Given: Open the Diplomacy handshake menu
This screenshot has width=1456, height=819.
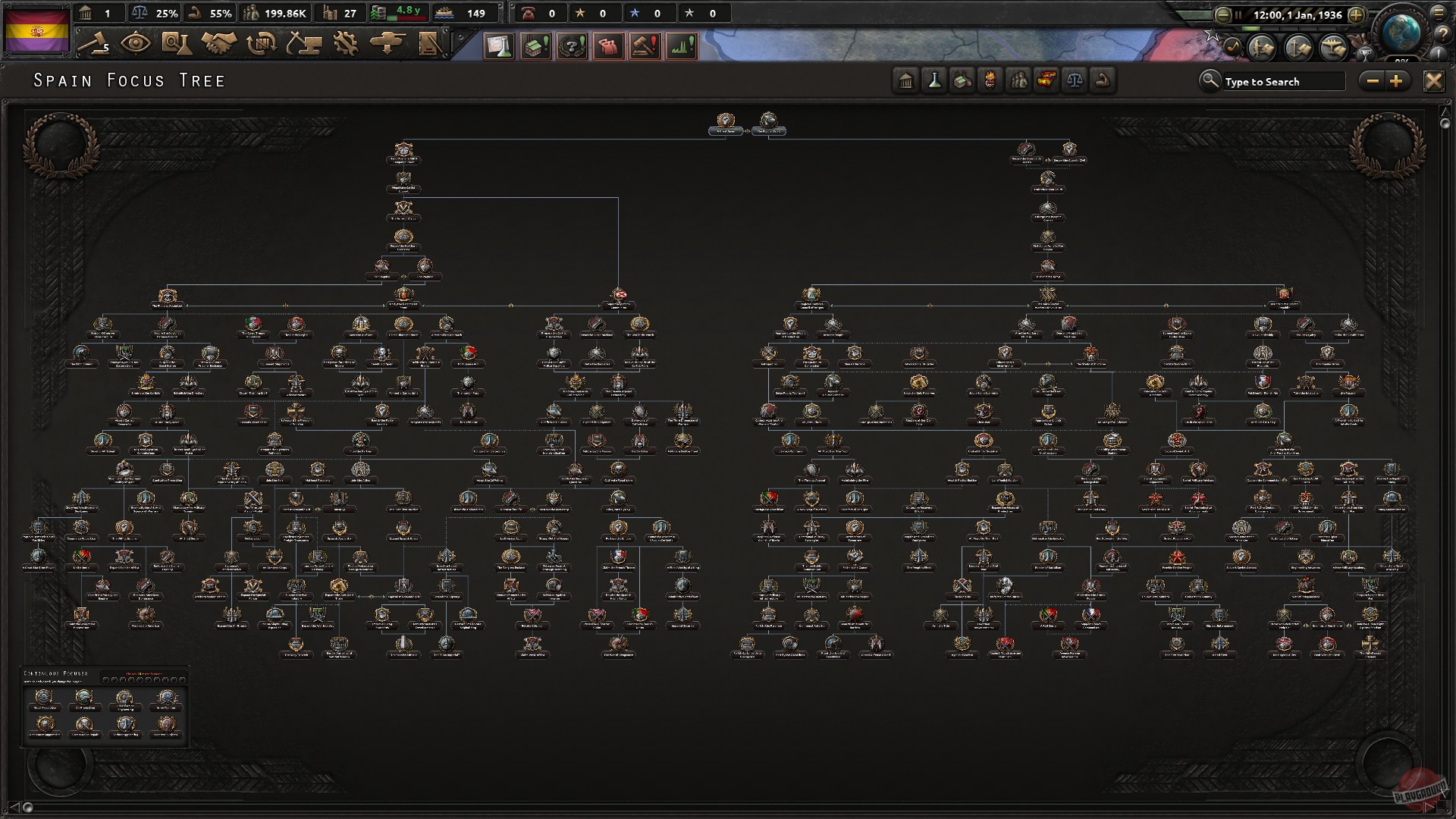Looking at the screenshot, I should 218,43.
